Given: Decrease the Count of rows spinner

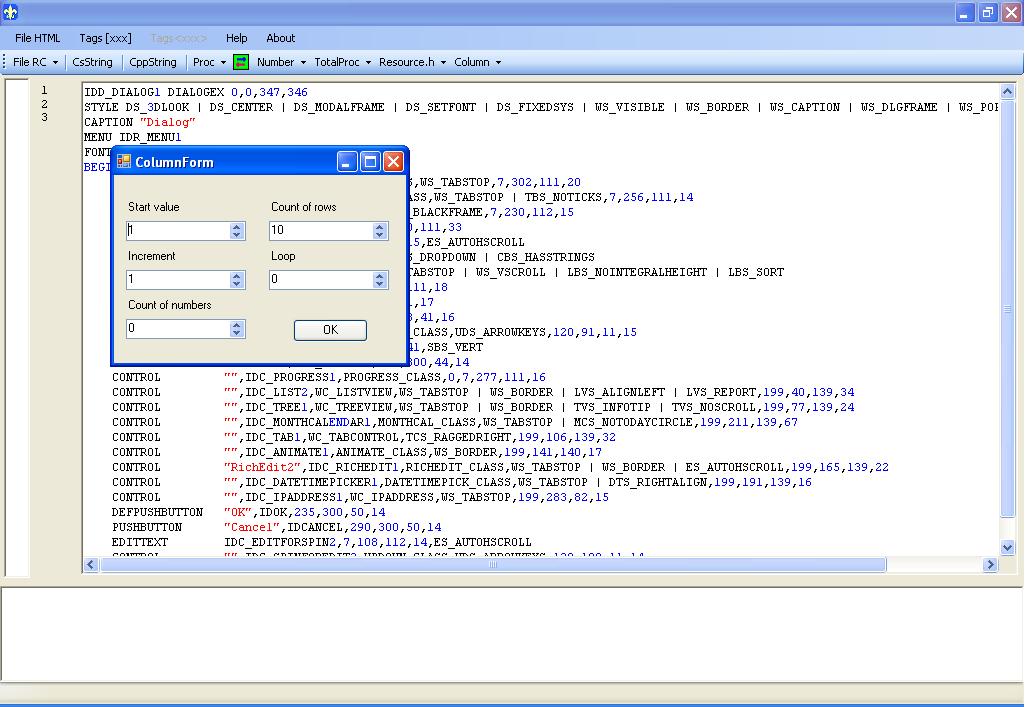Looking at the screenshot, I should pos(380,235).
